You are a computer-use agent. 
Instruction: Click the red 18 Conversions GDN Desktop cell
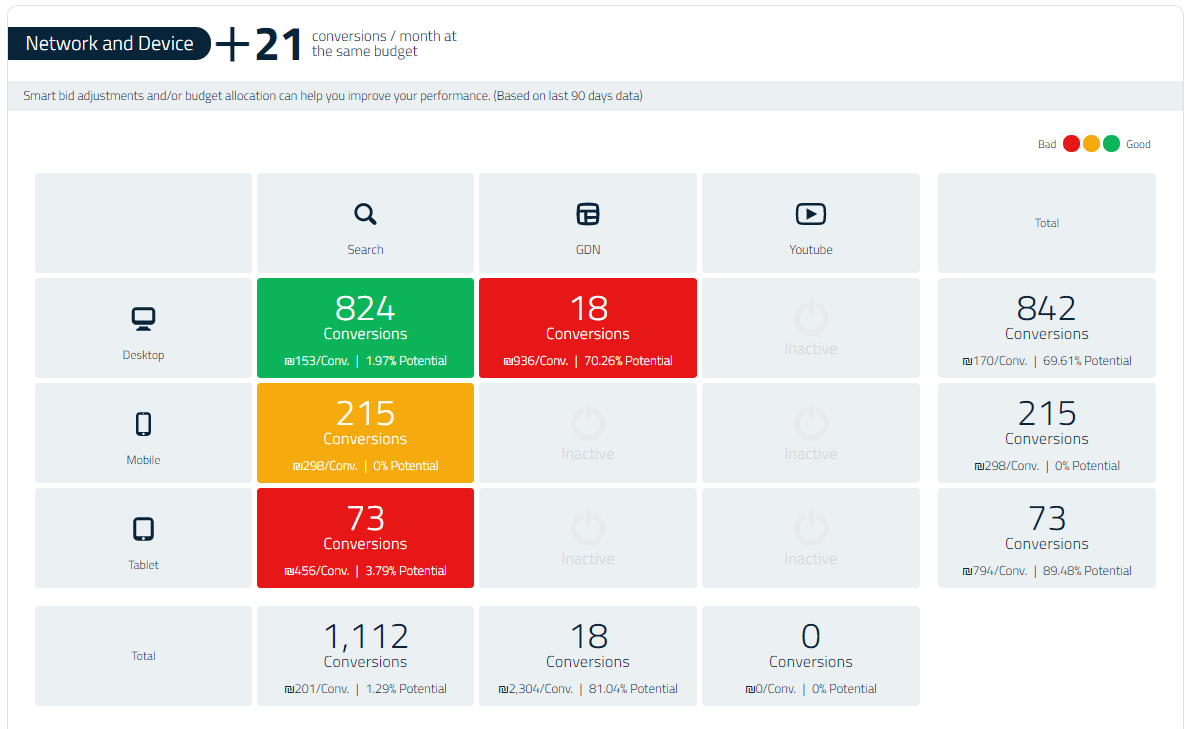587,328
